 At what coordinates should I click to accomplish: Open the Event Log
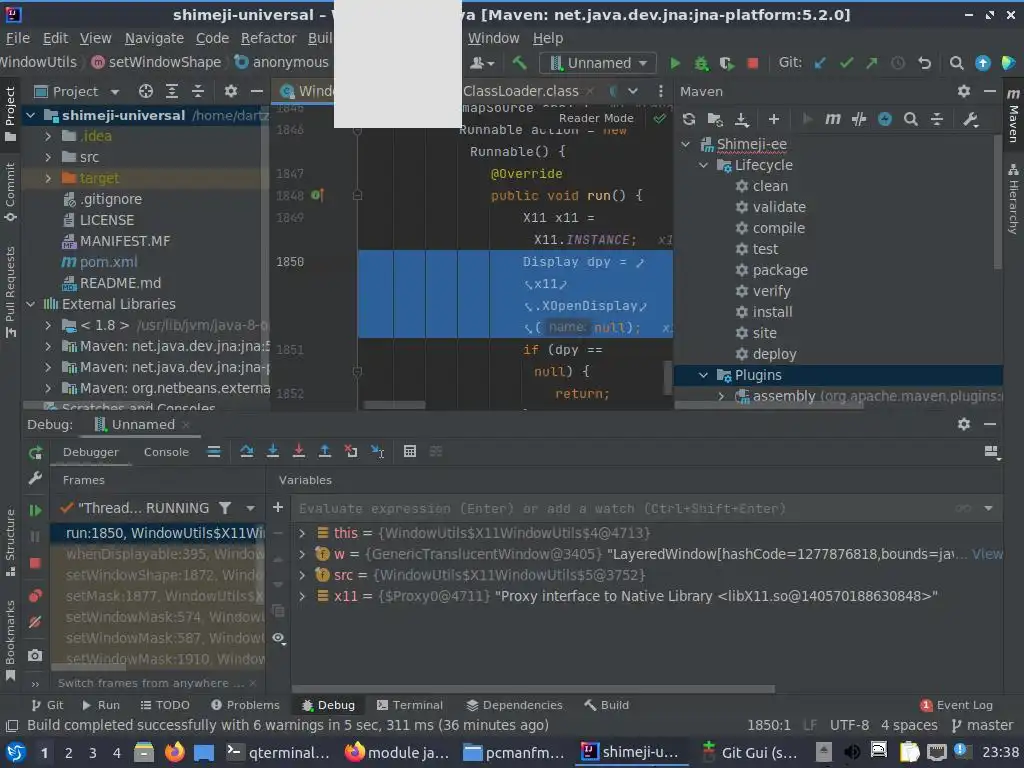[957, 705]
